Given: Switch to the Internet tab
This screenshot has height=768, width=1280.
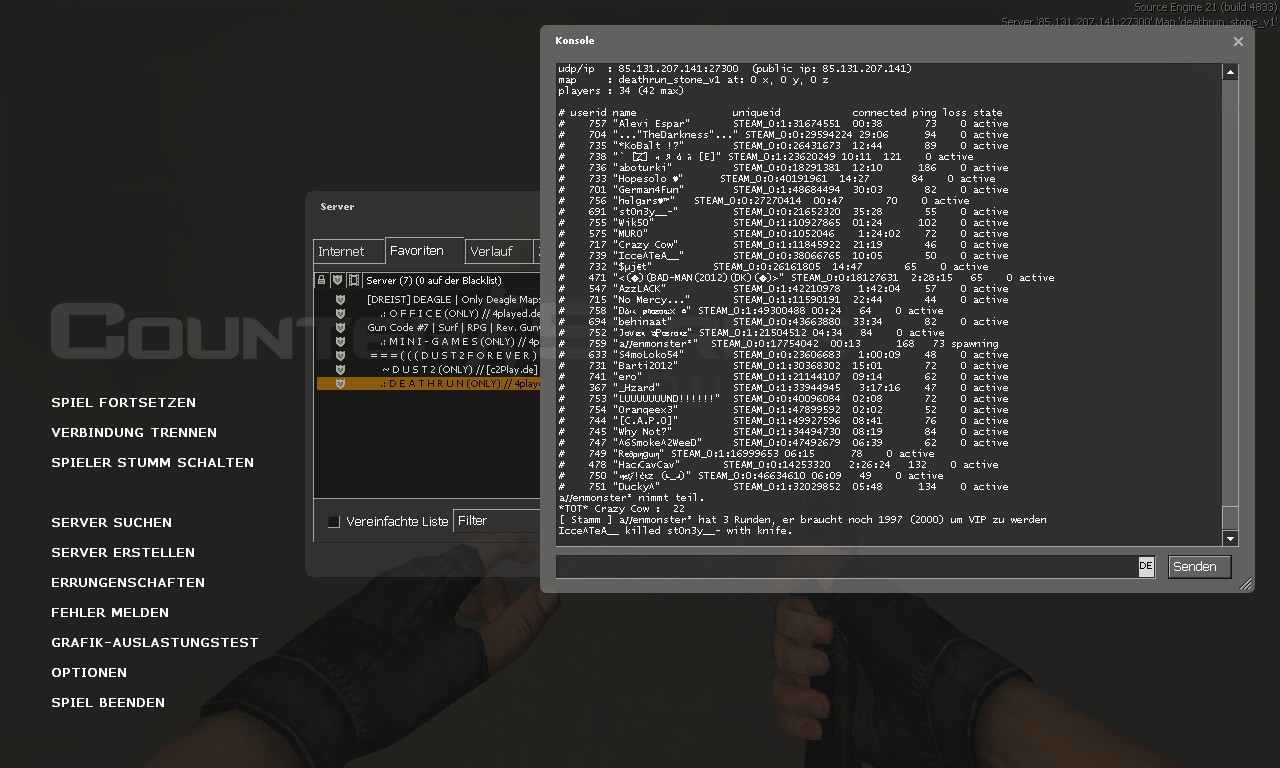Looking at the screenshot, I should pos(349,252).
